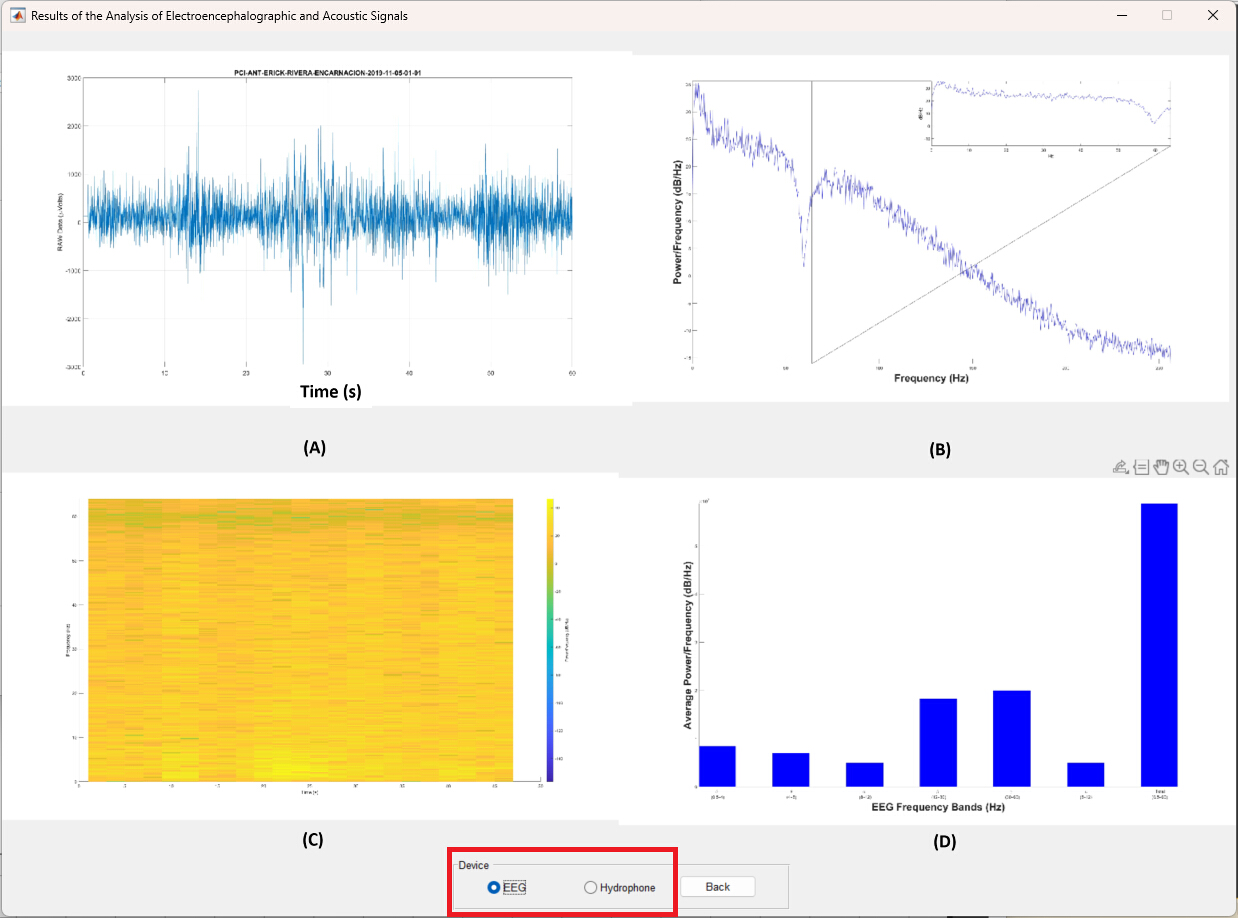Click the Power/Frequency spectrum curve plot
The image size is (1238, 918).
point(930,222)
